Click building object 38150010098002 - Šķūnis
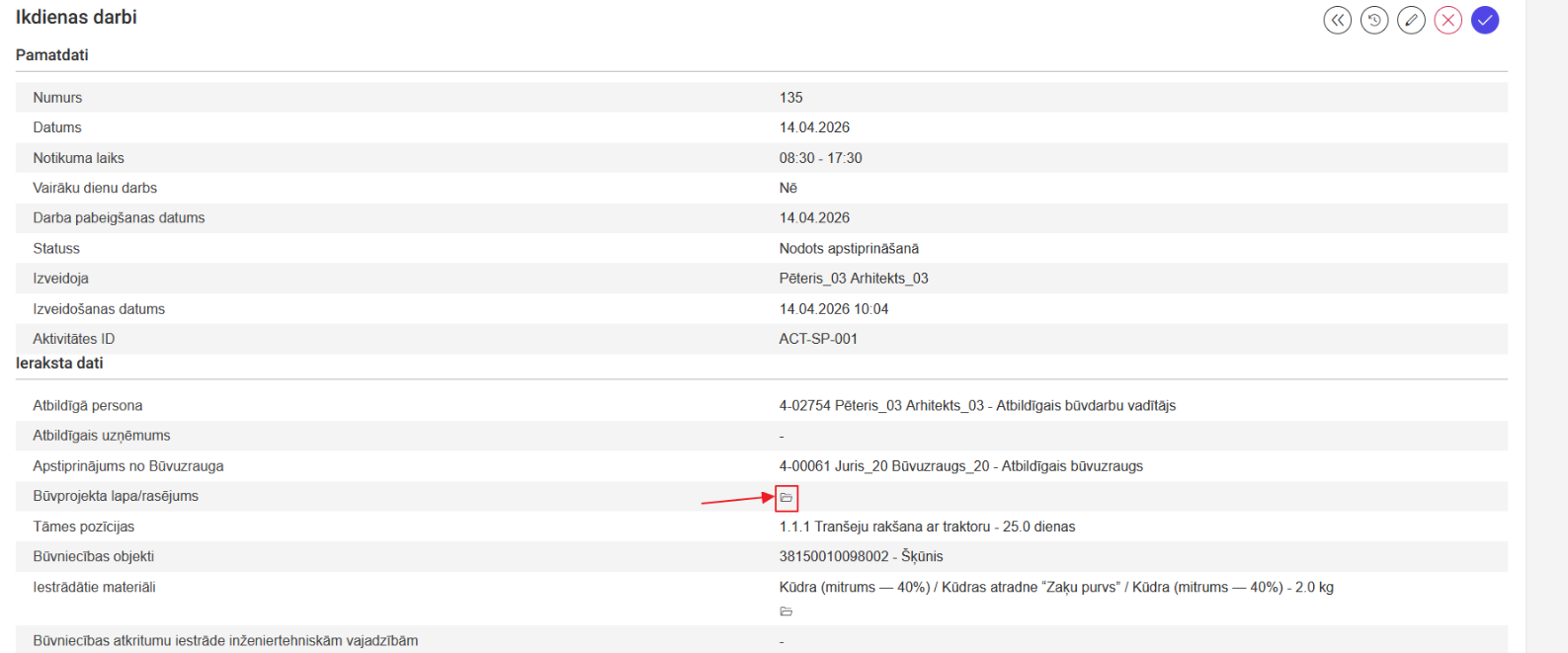Screen dimensions: 1568x653 (862, 557)
